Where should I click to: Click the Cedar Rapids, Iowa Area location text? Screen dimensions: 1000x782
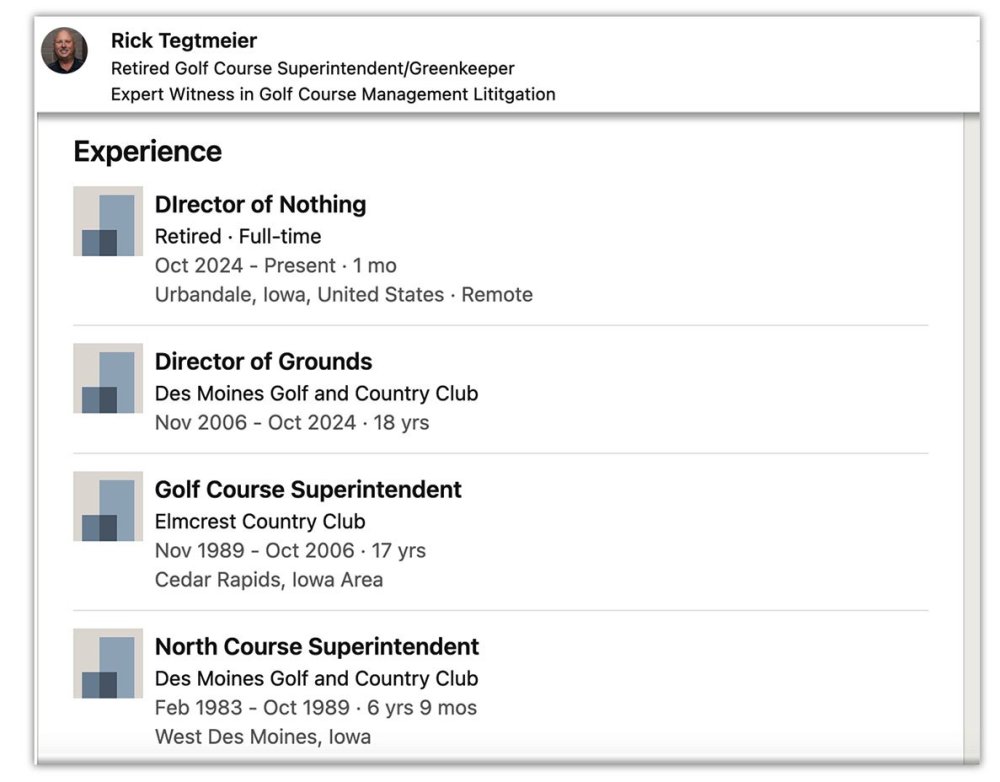(268, 579)
